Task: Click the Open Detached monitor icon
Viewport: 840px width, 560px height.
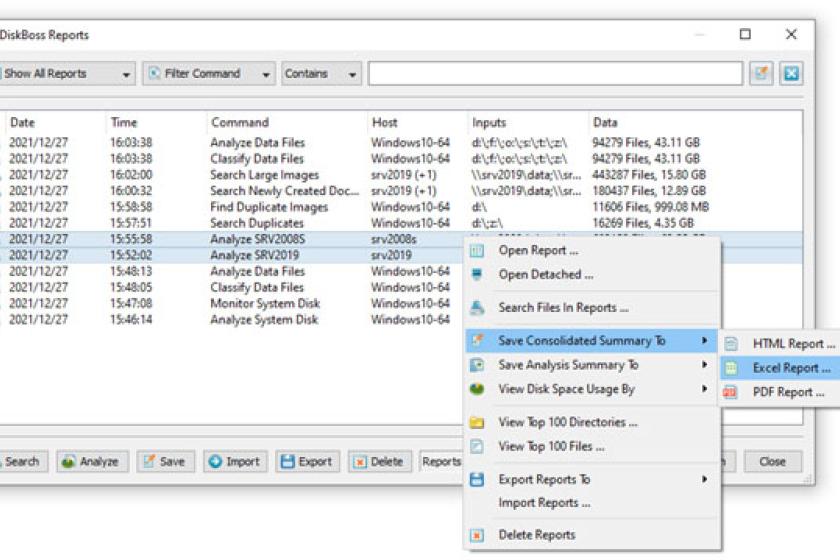Action: (x=477, y=274)
